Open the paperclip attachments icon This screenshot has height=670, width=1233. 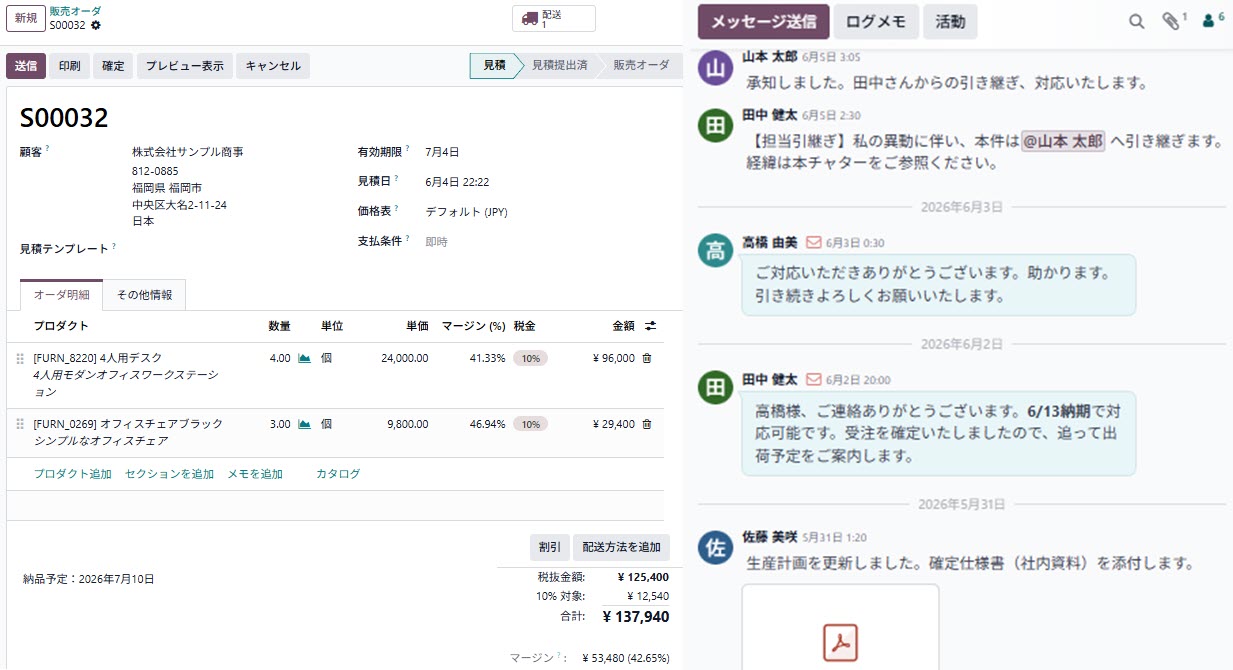[1173, 20]
